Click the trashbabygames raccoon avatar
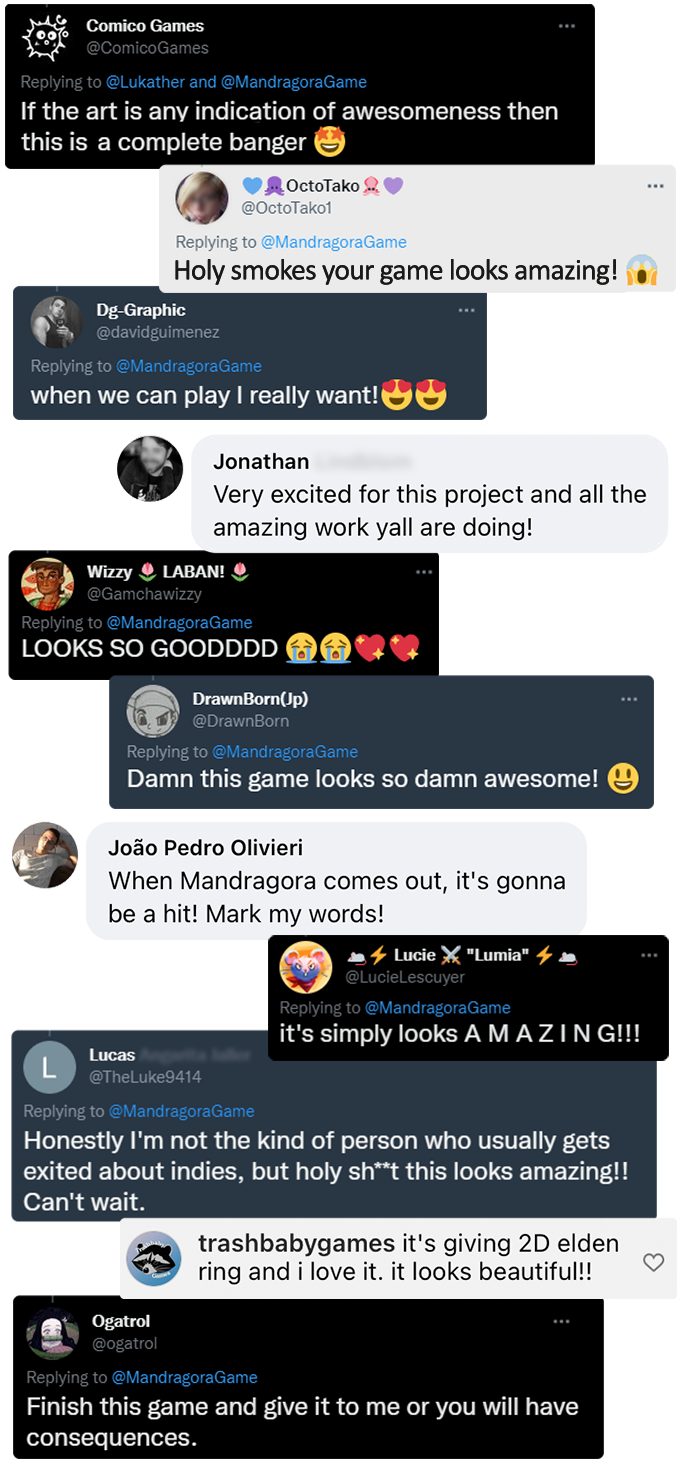 click(153, 1259)
